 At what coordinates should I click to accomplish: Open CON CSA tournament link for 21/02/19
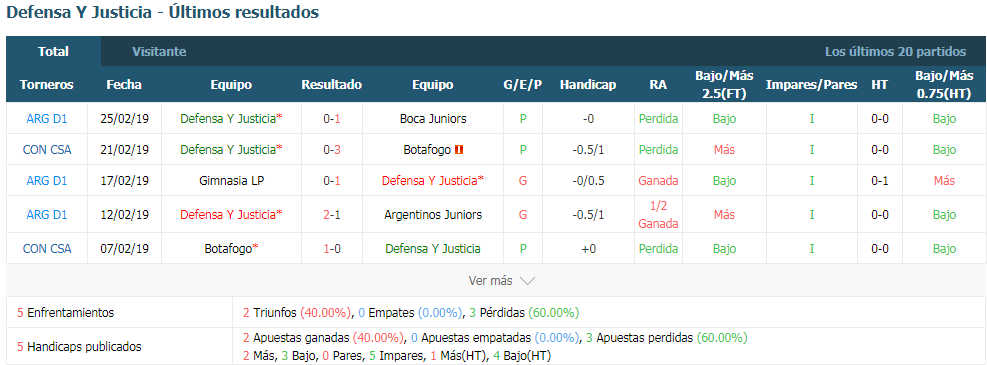(x=47, y=150)
